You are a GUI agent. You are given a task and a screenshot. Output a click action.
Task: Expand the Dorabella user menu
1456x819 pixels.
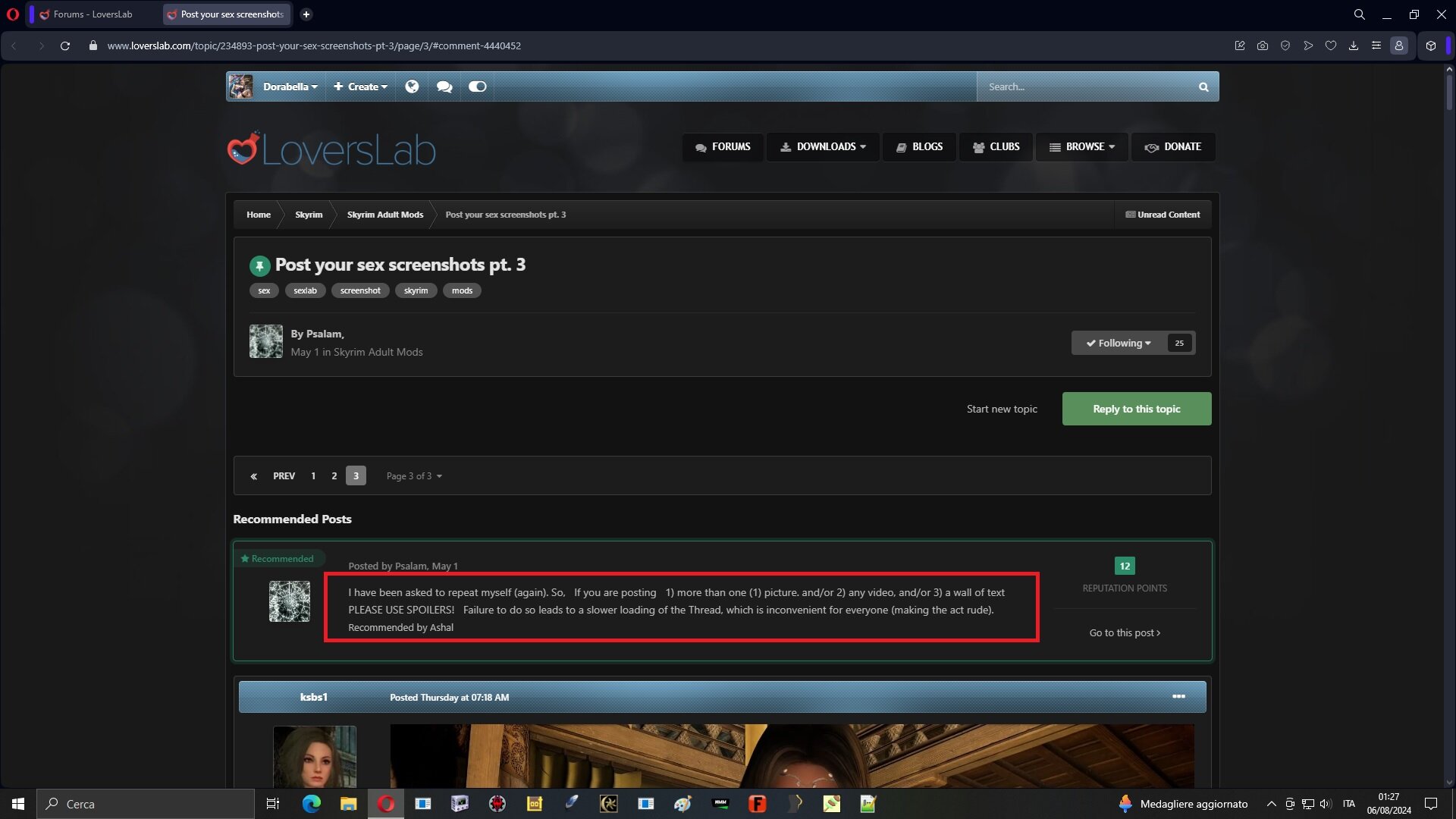[x=290, y=86]
